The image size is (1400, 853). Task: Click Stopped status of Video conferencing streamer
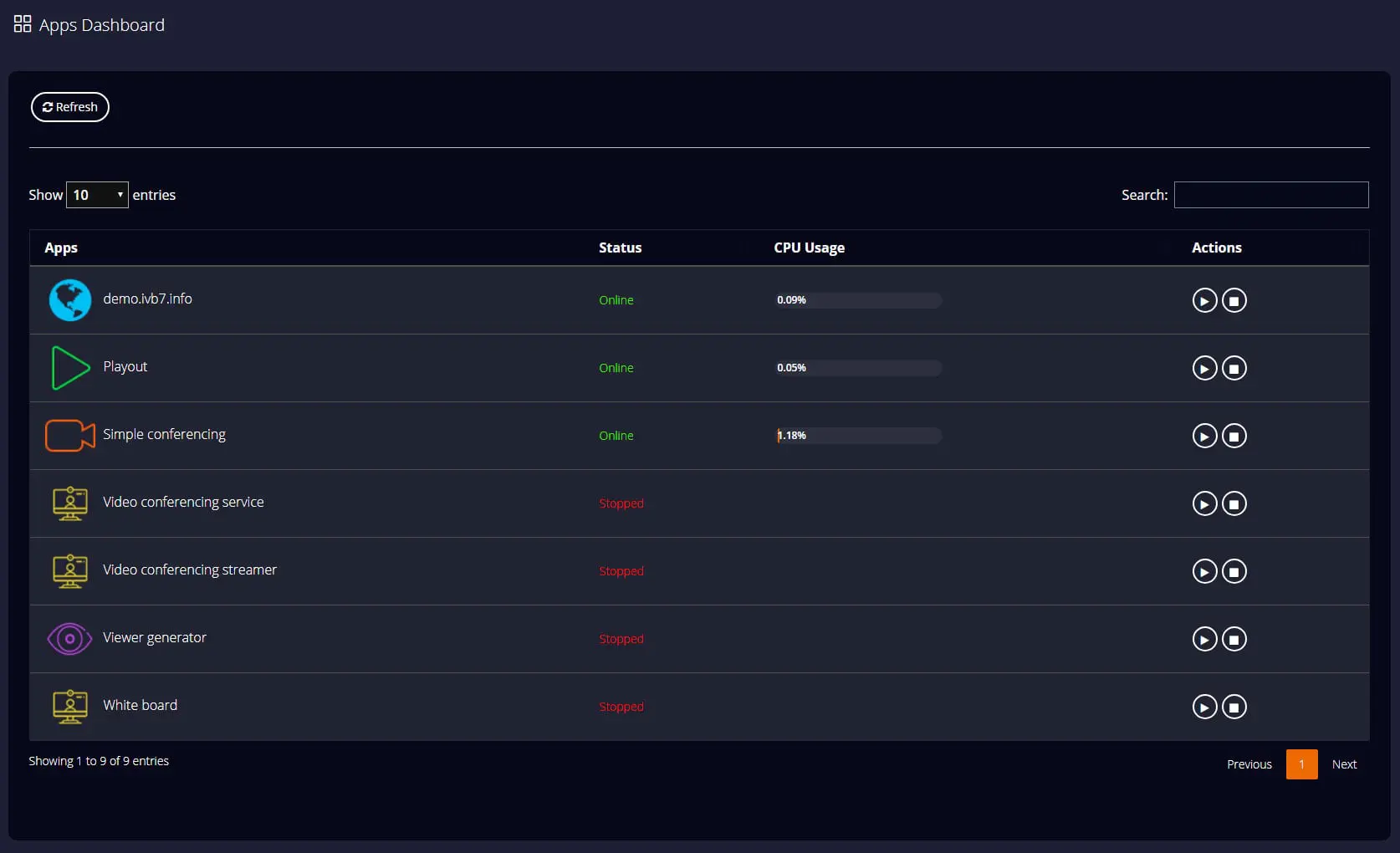click(x=621, y=571)
